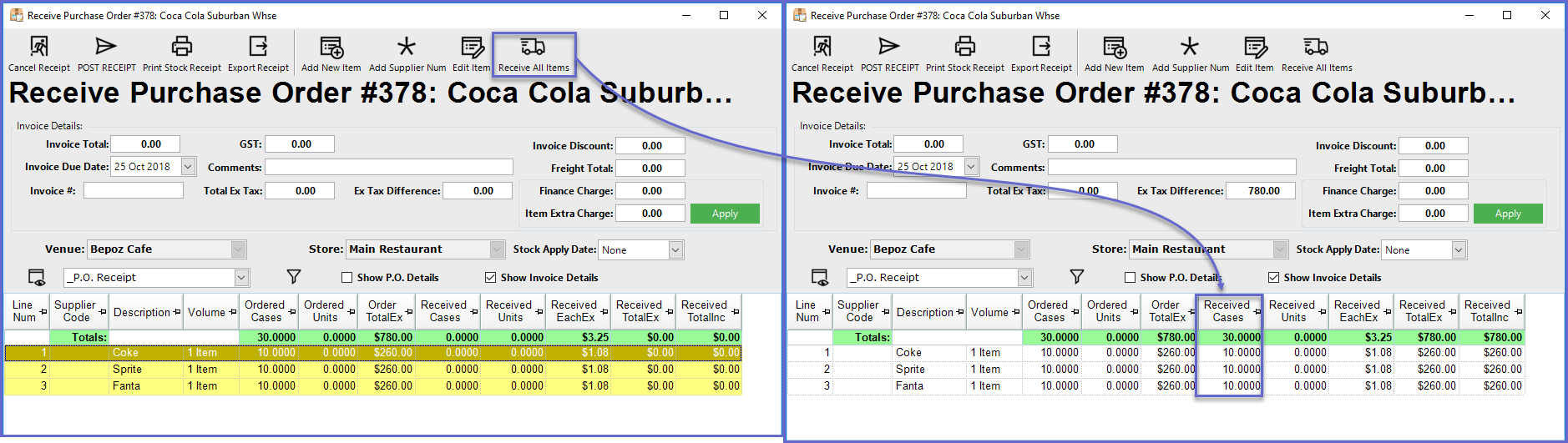The width and height of the screenshot is (1568, 443).
Task: Click Print Stock Receipt in right window
Action: (965, 54)
